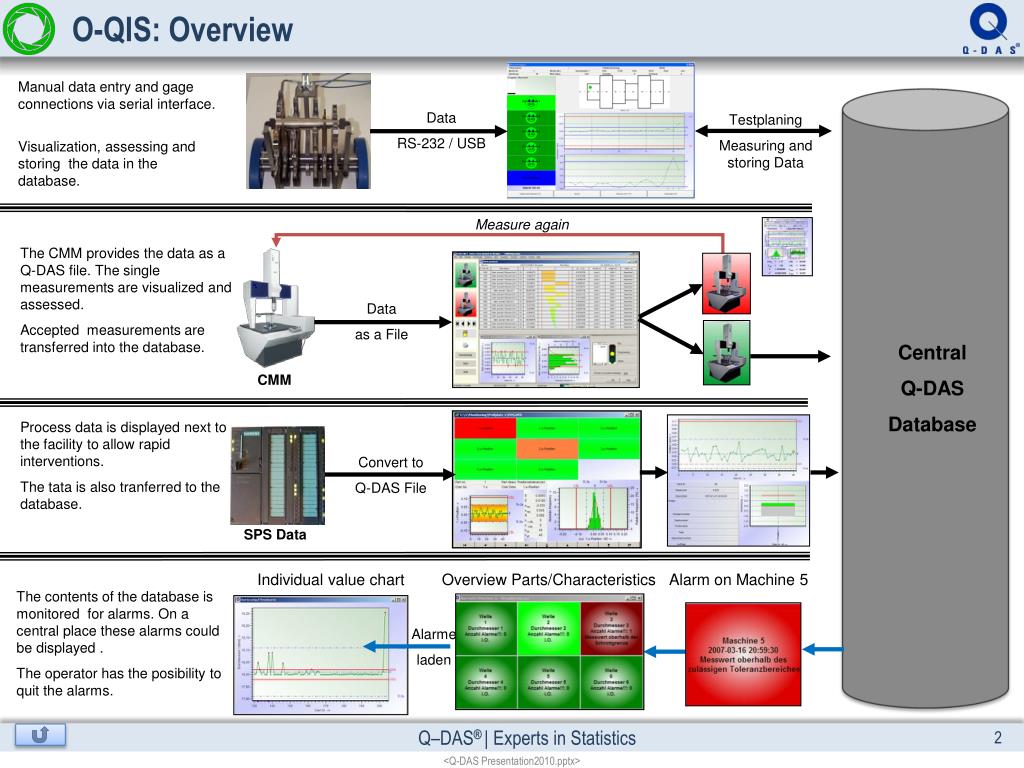Click the 'Q–DAS | Experts in Statistics' footer text
The image size is (1024, 768).
526,738
